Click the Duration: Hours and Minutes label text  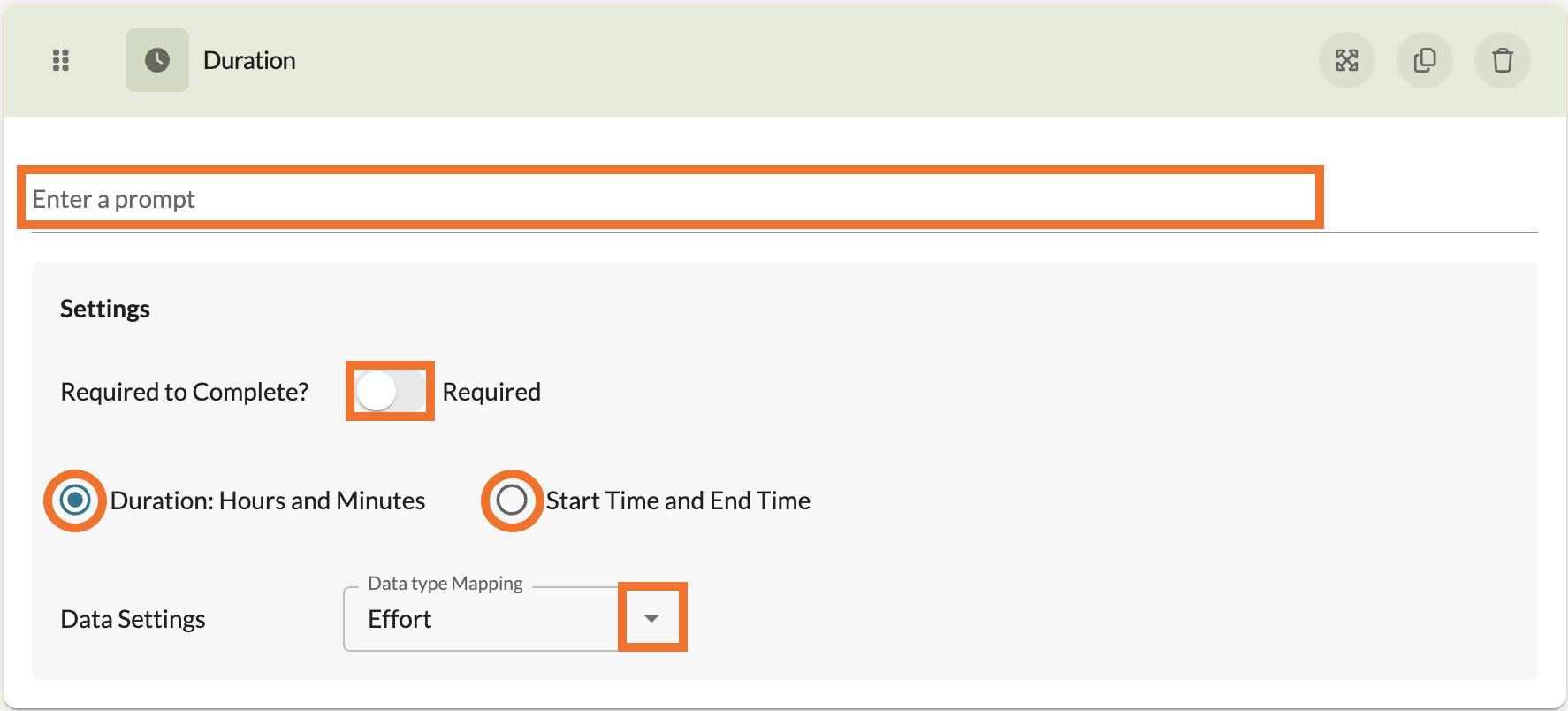click(268, 501)
